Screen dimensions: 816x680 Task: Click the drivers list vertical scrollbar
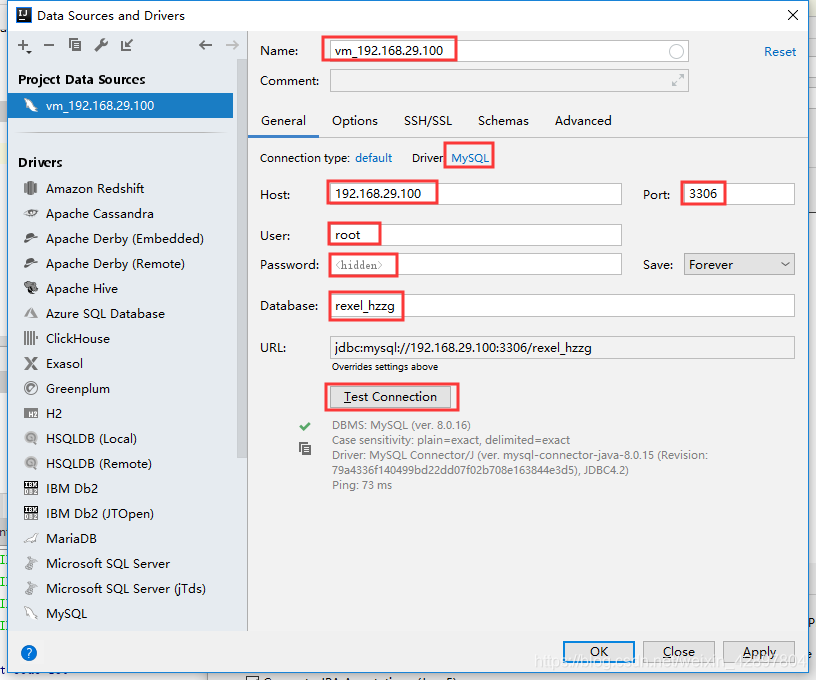pyautogui.click(x=241, y=260)
